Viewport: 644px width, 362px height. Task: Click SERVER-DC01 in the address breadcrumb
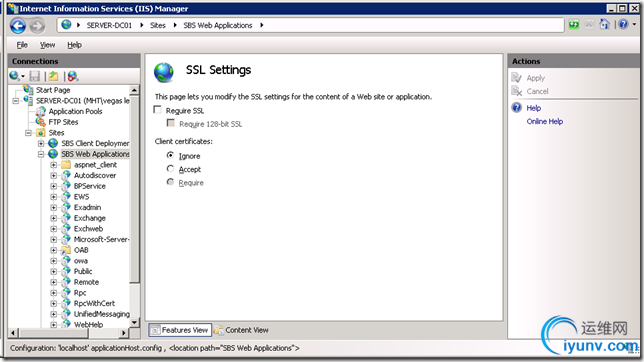[x=109, y=25]
